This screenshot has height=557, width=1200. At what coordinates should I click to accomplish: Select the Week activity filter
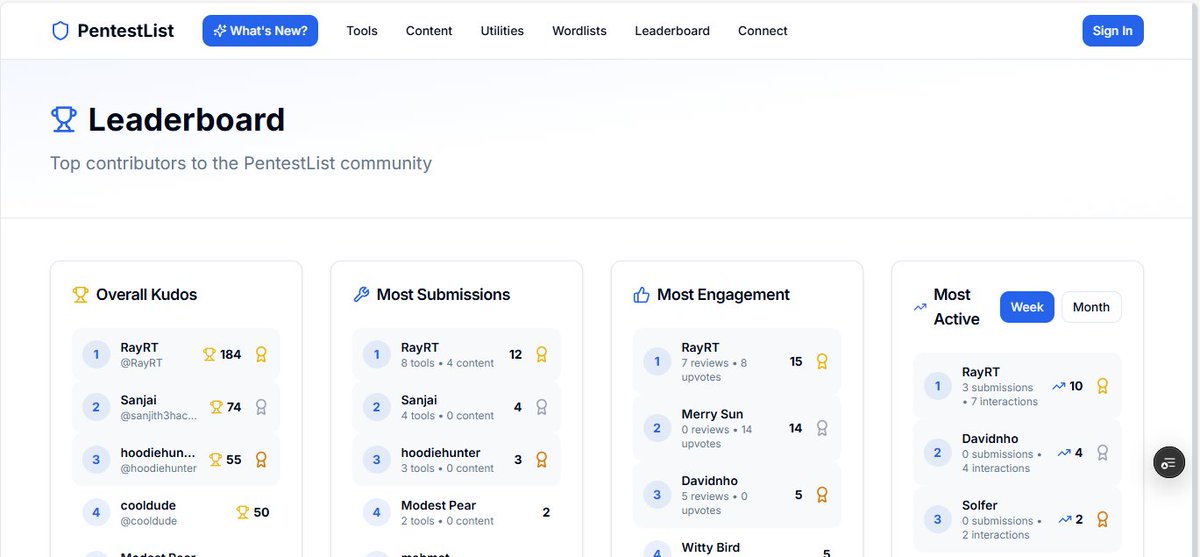[x=1027, y=307]
